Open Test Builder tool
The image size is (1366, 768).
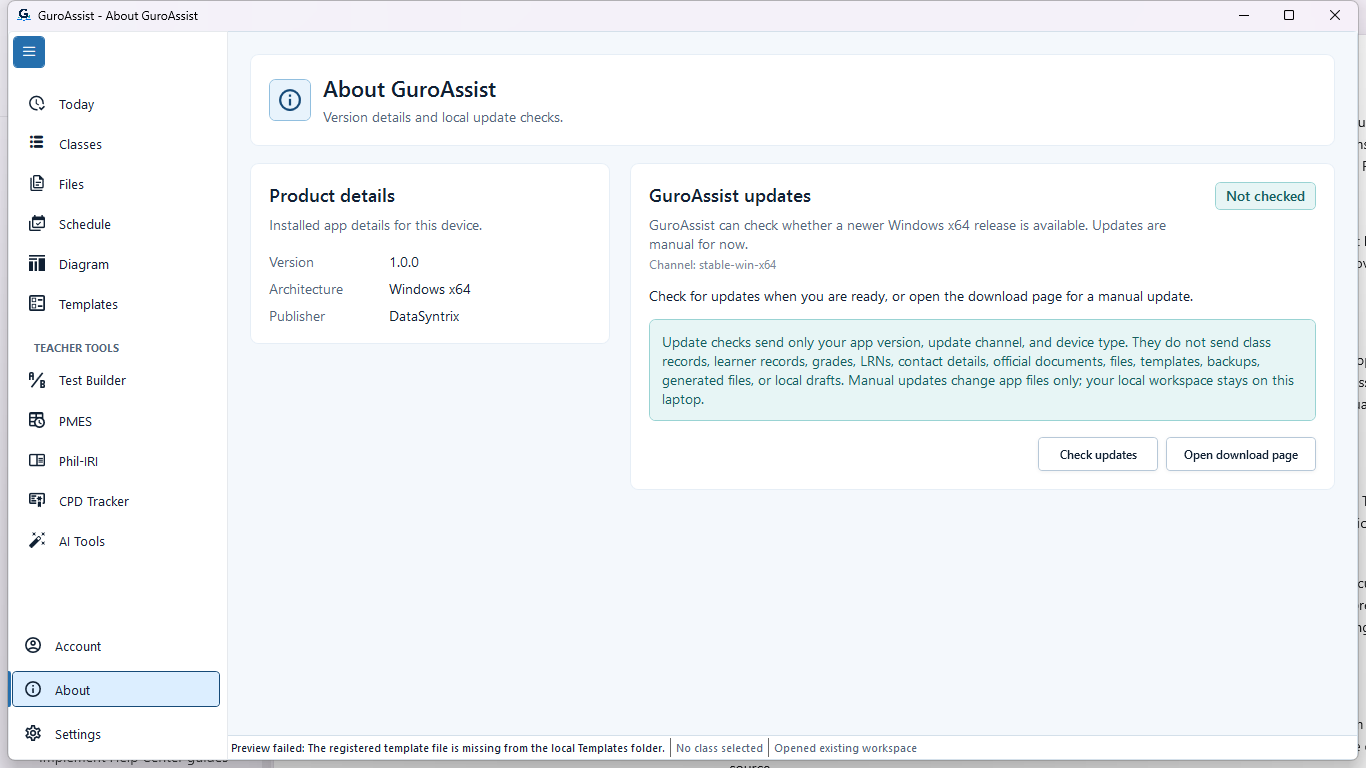tap(115, 380)
